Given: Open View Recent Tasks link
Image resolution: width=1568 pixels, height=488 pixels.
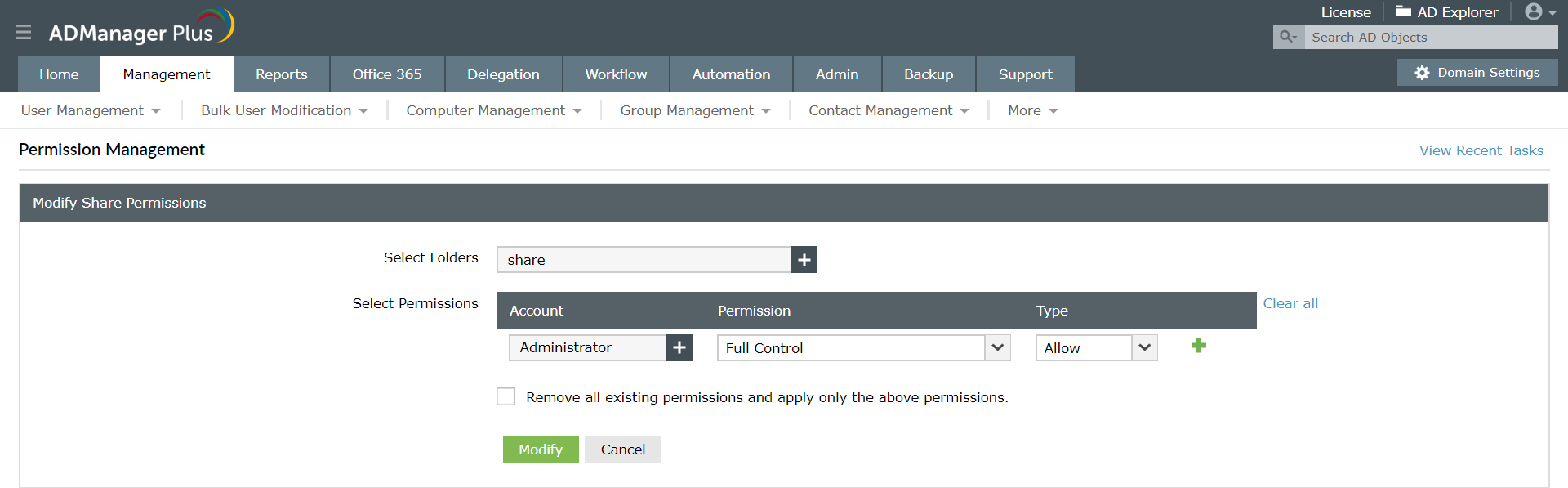Looking at the screenshot, I should point(1481,150).
